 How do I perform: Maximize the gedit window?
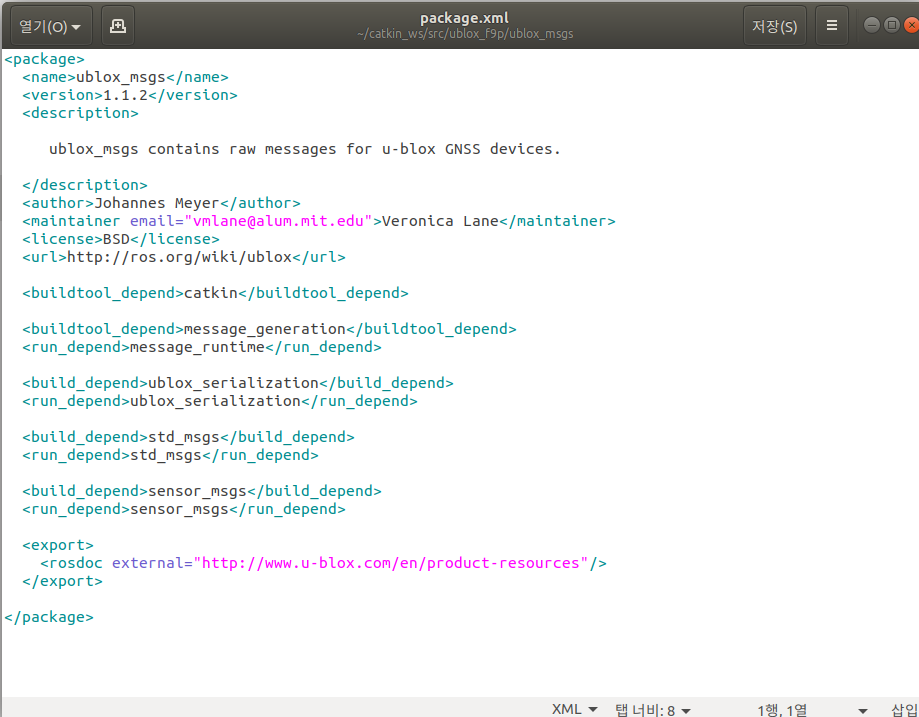point(891,25)
